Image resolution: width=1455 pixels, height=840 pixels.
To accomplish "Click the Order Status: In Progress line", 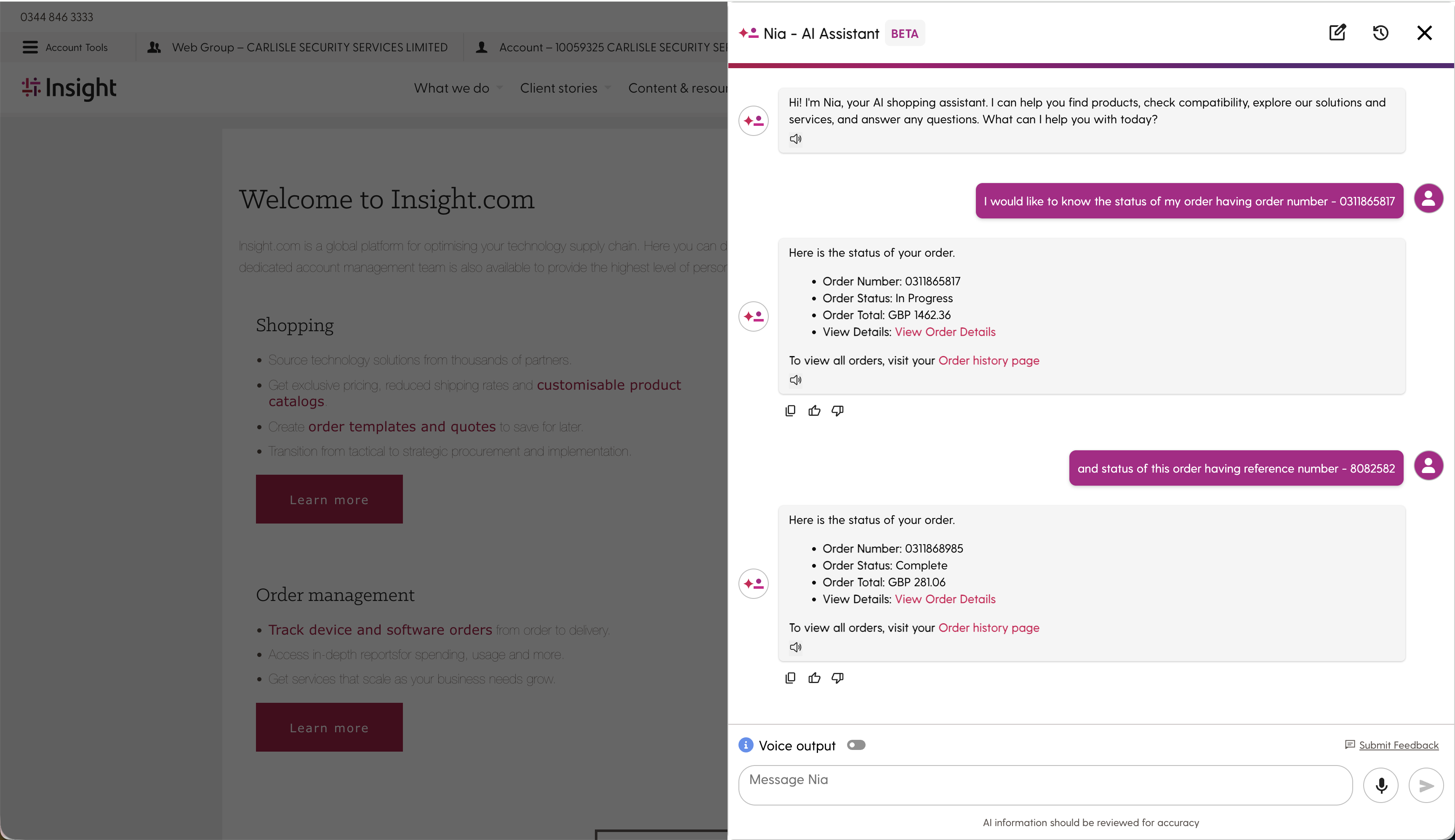I will [x=887, y=298].
